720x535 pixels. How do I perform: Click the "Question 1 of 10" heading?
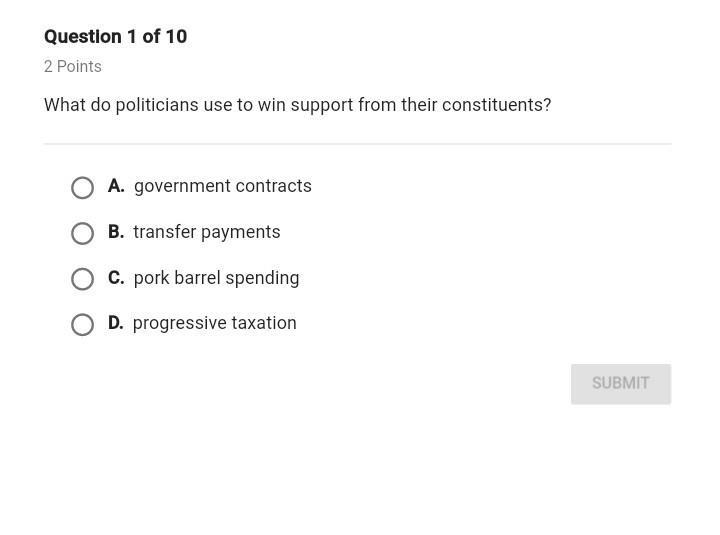tap(115, 37)
